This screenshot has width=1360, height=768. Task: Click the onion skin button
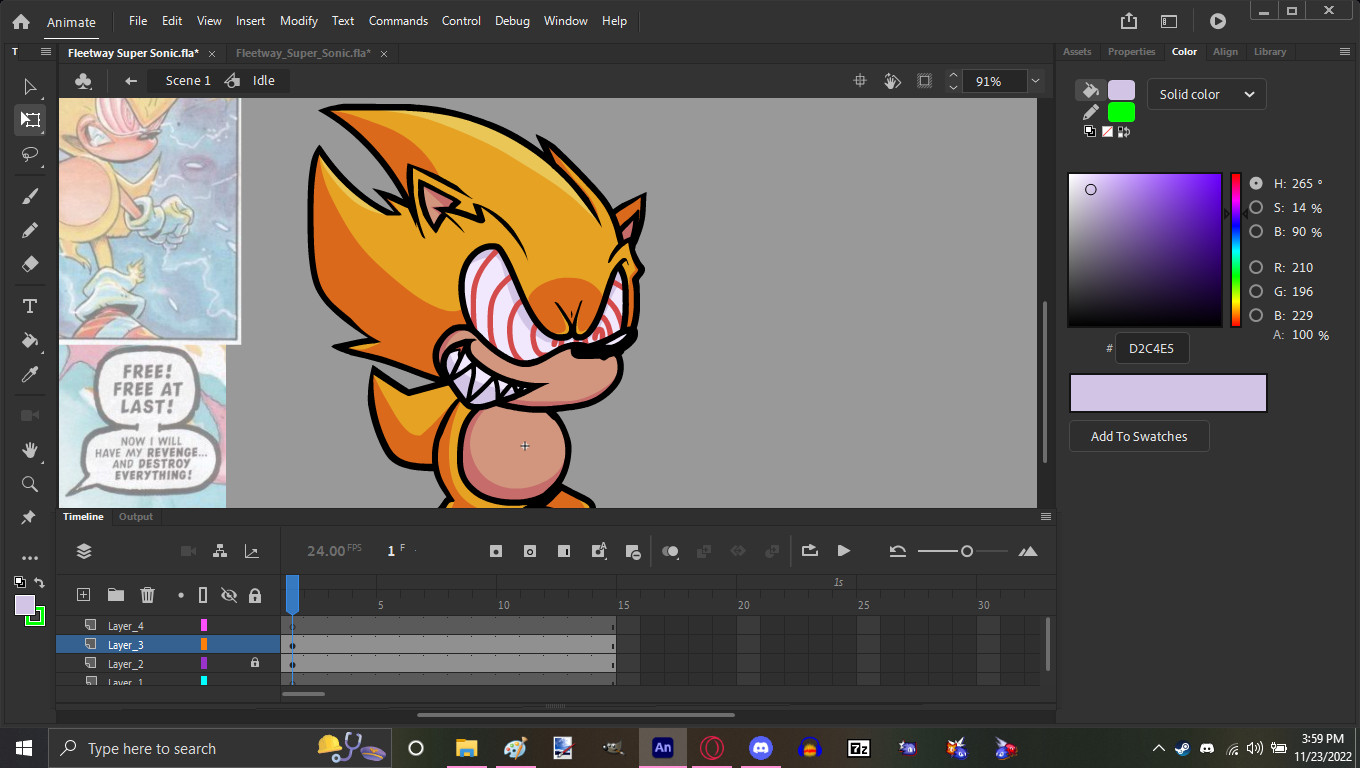(x=671, y=551)
